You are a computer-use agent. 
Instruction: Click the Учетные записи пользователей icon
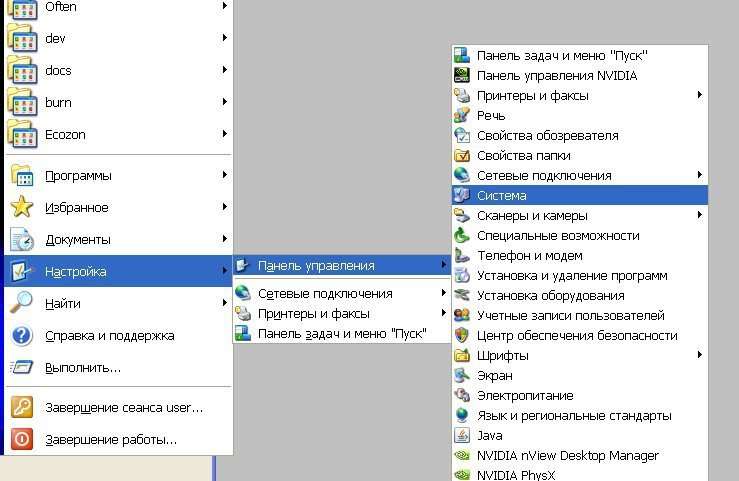pyautogui.click(x=462, y=315)
